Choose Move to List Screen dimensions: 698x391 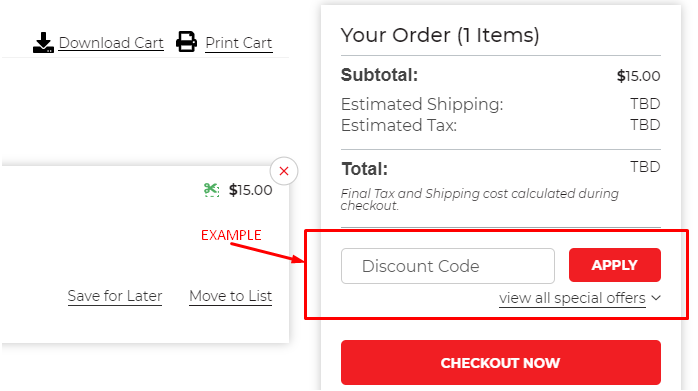click(x=231, y=296)
